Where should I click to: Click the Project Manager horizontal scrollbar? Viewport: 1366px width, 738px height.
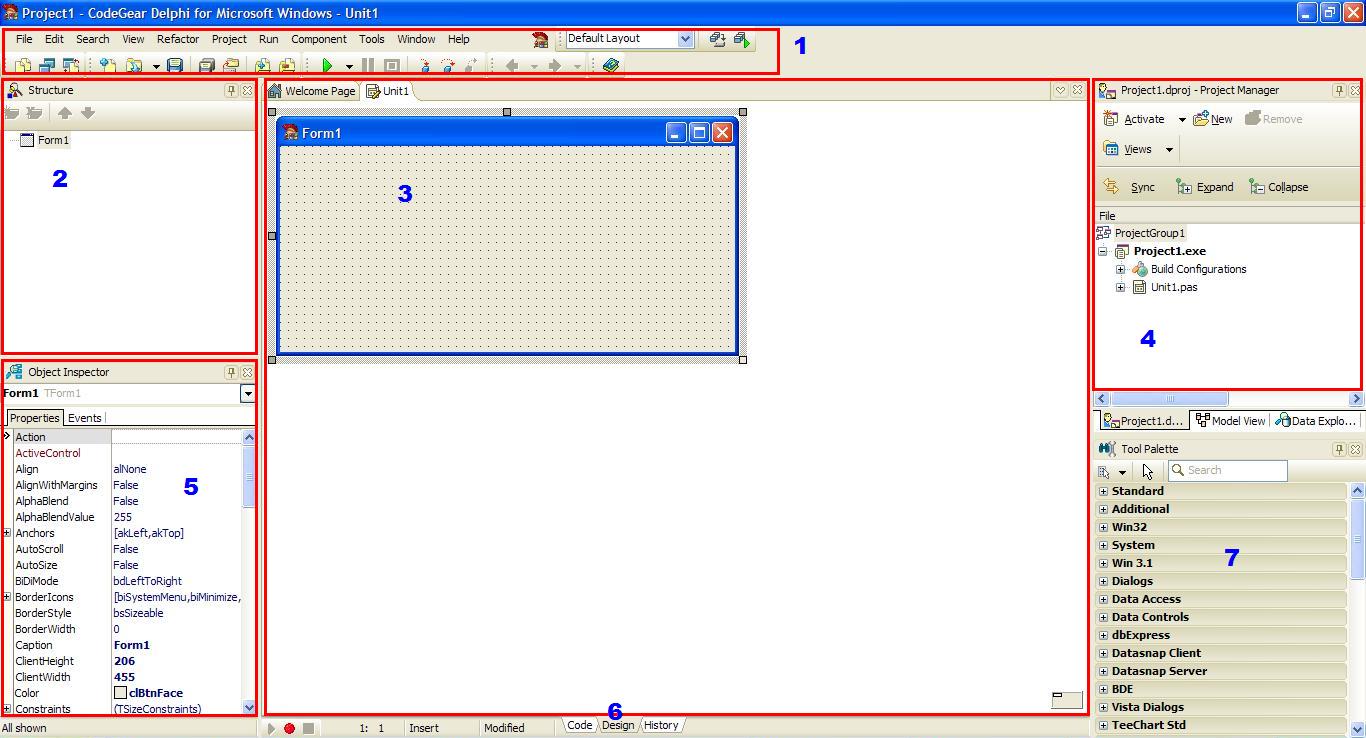(x=1229, y=399)
